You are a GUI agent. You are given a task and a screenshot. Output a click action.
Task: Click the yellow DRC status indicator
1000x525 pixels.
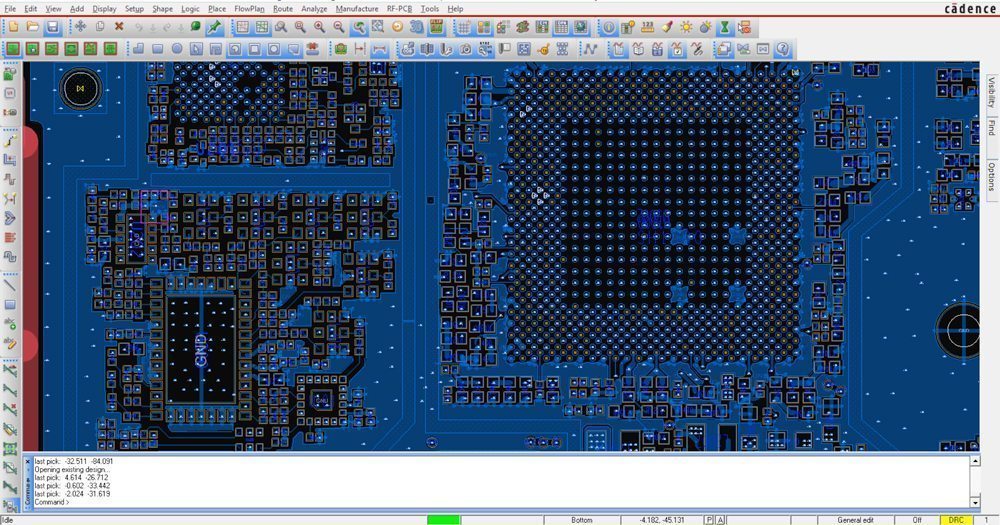[x=956, y=521]
